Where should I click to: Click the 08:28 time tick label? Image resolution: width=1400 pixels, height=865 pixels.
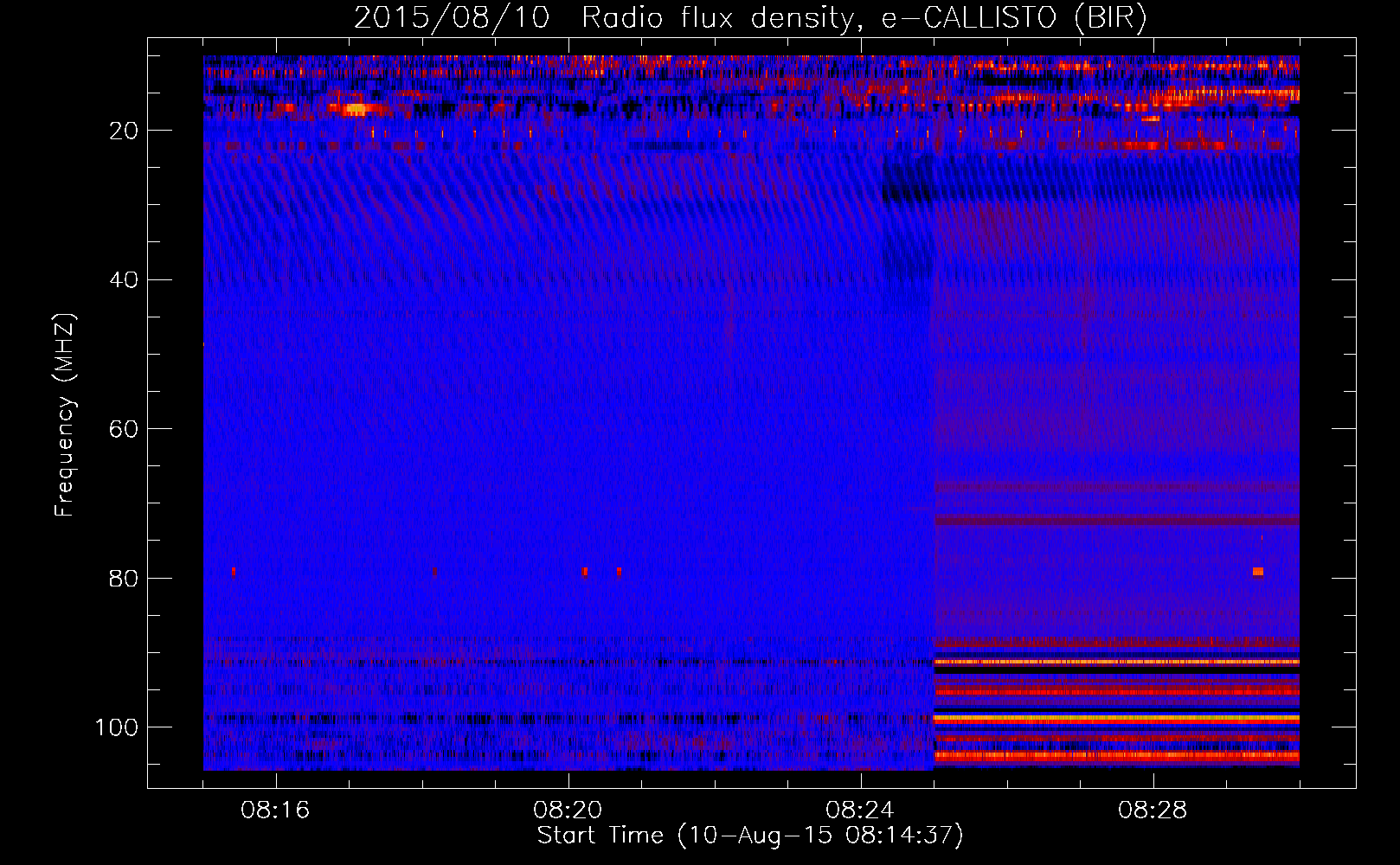tap(1153, 810)
